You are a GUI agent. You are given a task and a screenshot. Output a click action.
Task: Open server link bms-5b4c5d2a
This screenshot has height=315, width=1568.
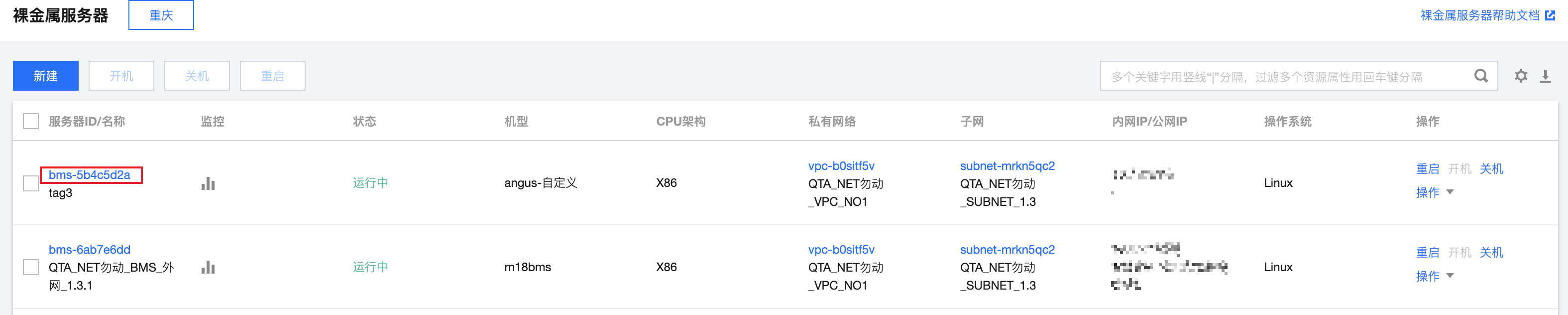[x=90, y=175]
